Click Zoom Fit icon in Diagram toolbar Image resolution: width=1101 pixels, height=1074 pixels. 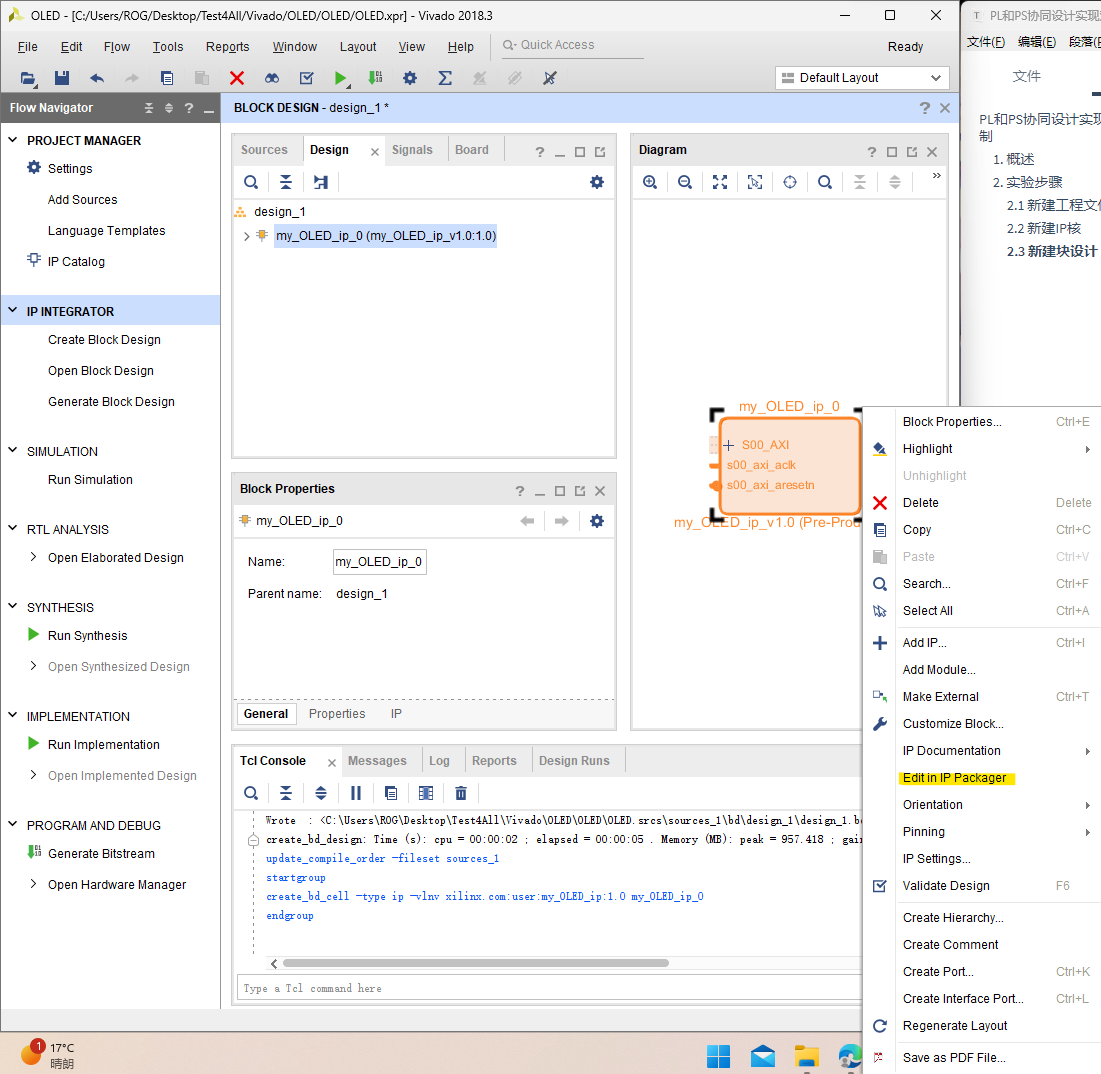[x=720, y=183]
